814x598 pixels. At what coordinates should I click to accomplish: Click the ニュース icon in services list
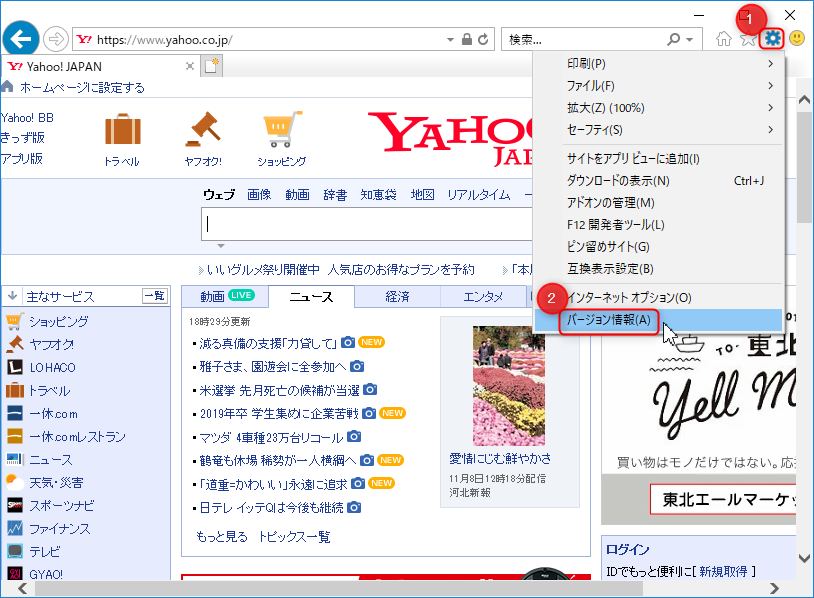pos(15,459)
